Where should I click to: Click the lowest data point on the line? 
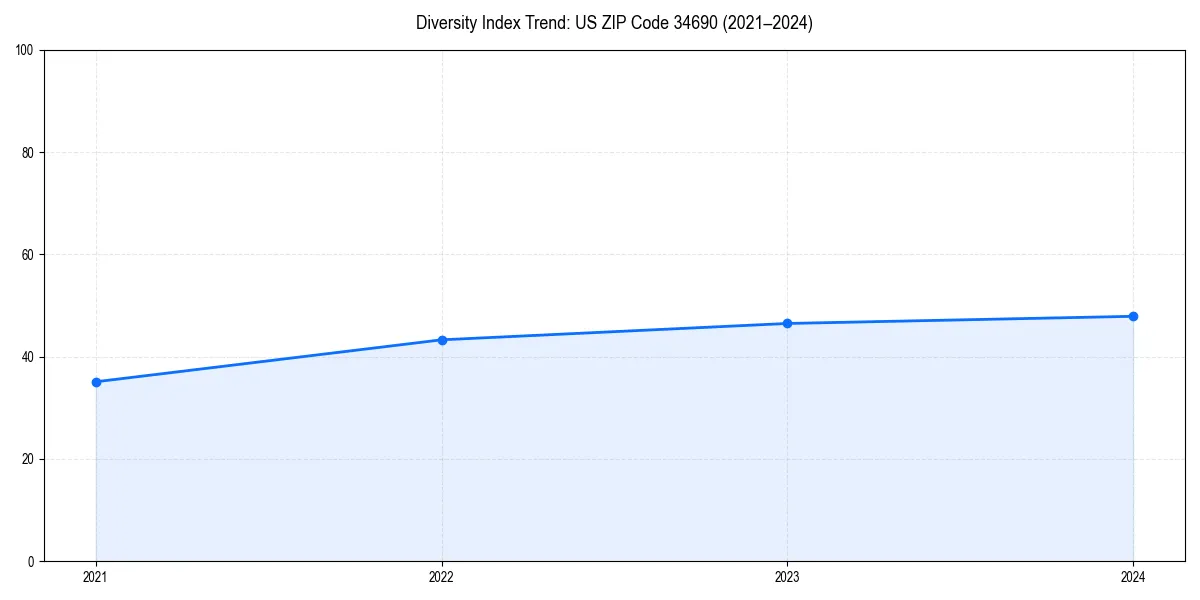click(95, 381)
